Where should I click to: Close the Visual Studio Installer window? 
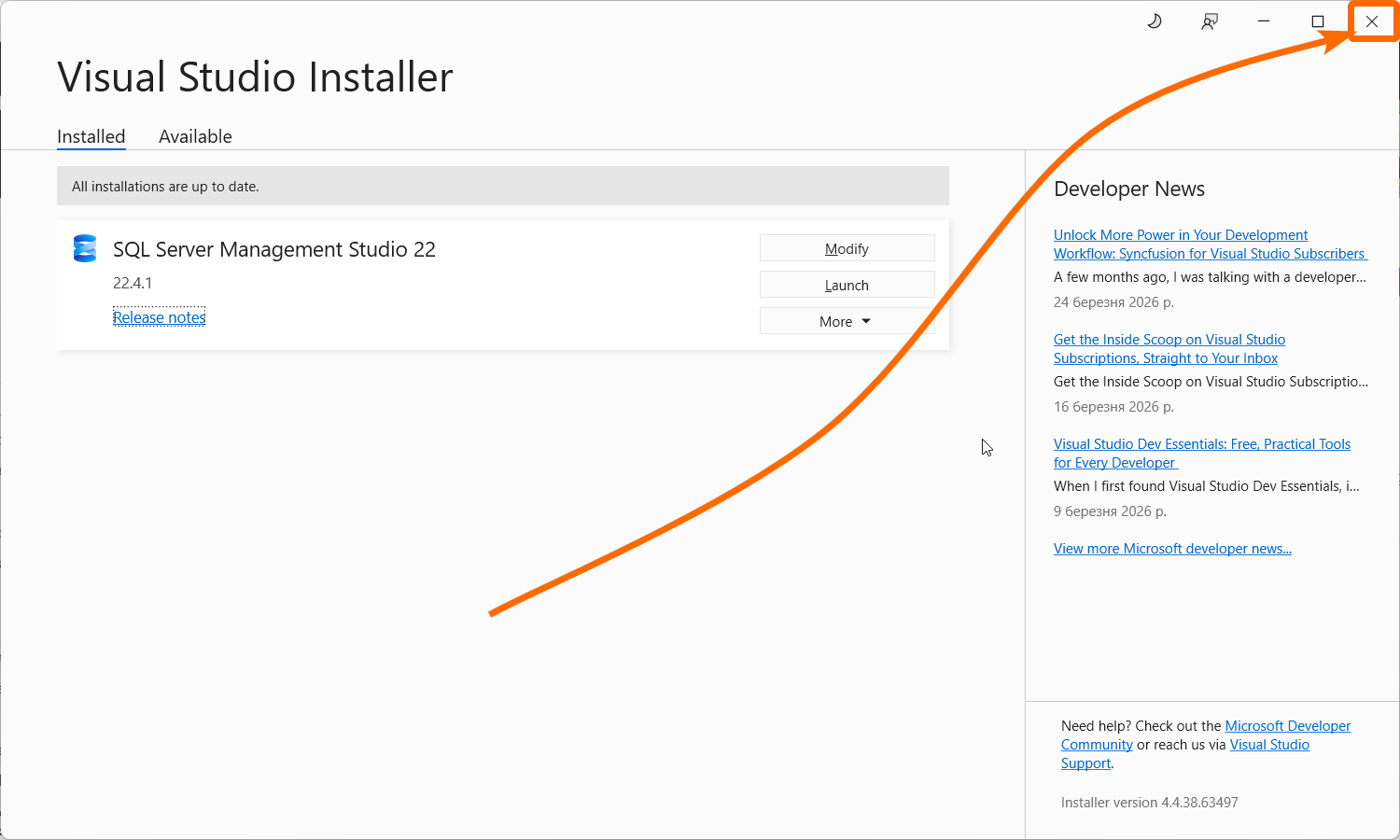click(1372, 21)
